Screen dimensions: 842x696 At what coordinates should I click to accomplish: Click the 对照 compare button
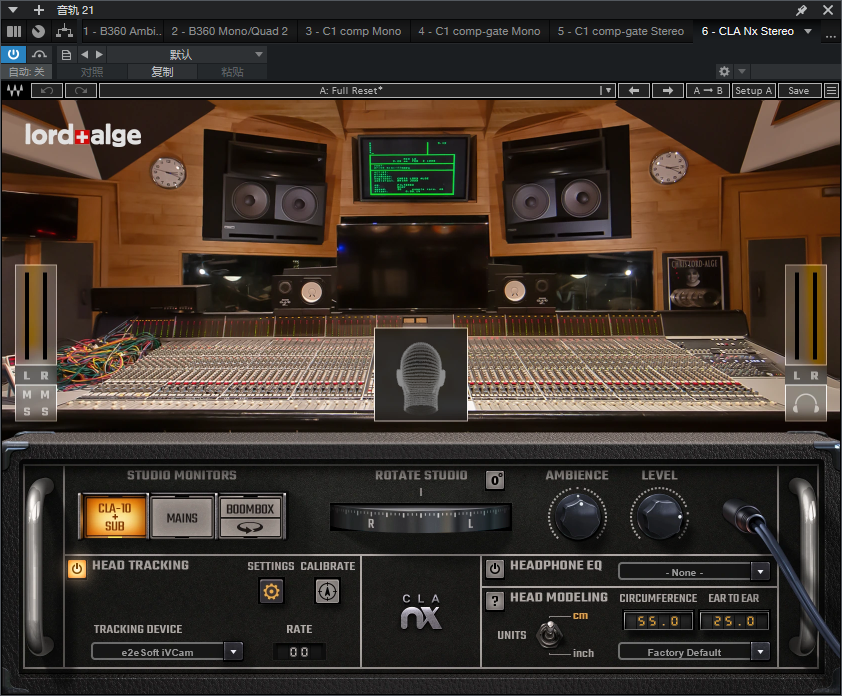coord(92,71)
